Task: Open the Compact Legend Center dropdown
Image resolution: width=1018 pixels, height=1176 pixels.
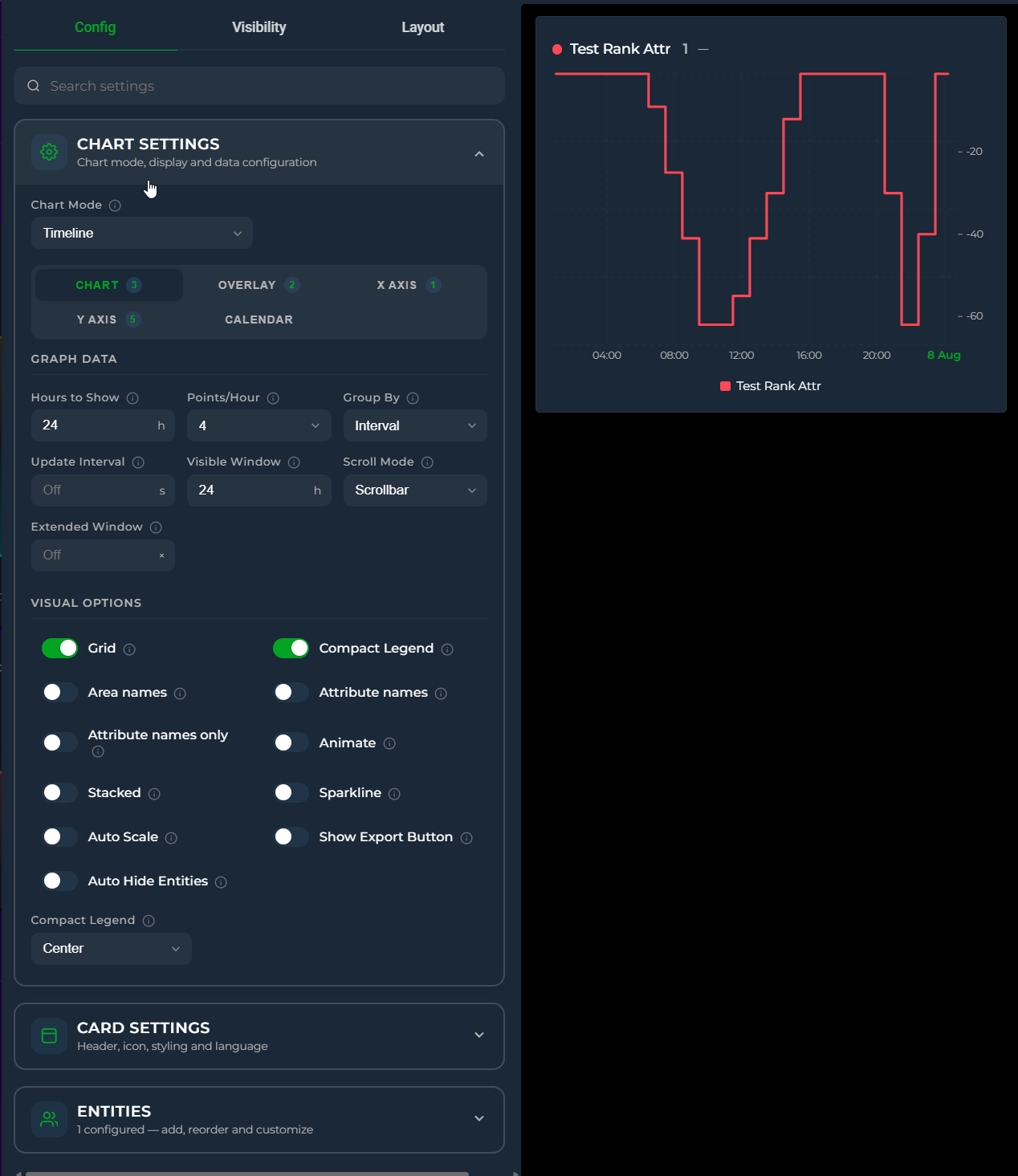Action: tap(112, 949)
